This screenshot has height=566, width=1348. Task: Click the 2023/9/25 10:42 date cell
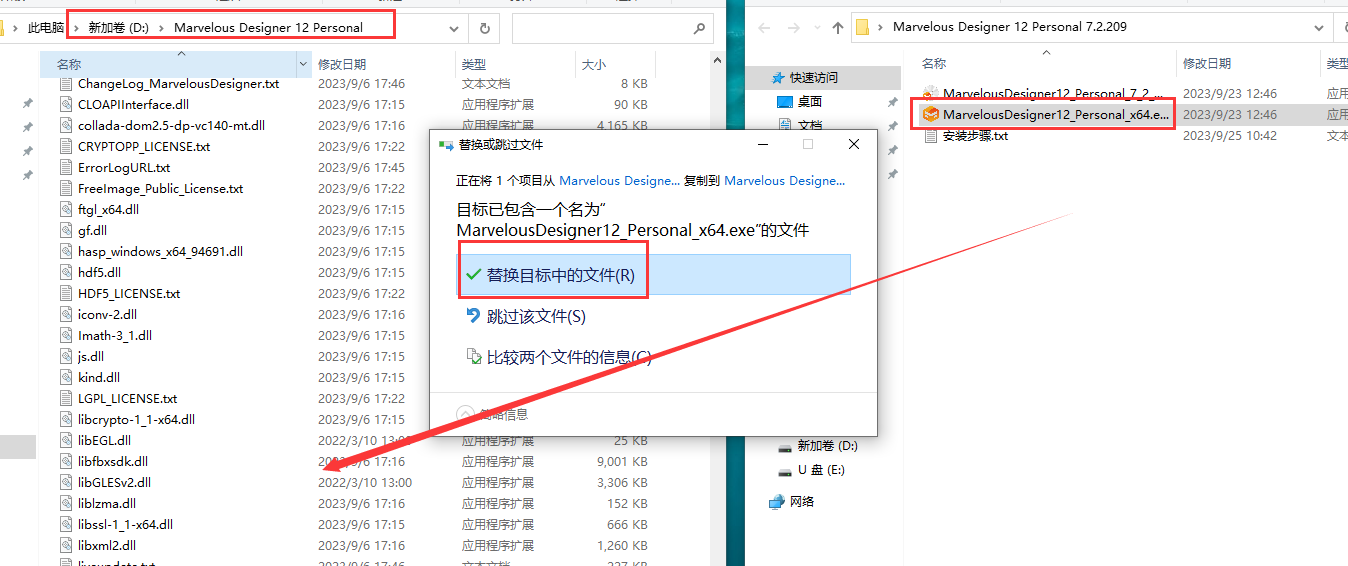[1229, 136]
